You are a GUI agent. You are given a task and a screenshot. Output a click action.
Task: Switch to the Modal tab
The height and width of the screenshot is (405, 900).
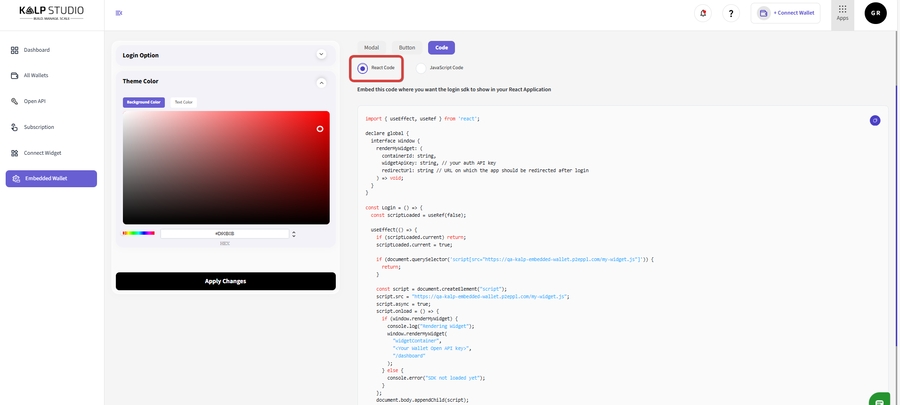371,47
